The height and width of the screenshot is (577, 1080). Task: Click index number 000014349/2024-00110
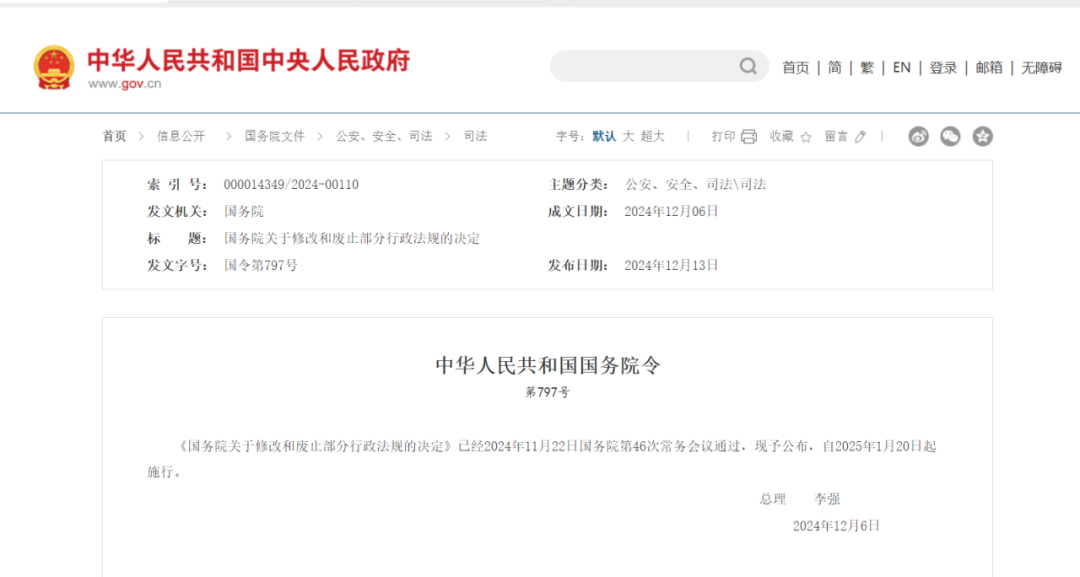point(291,185)
